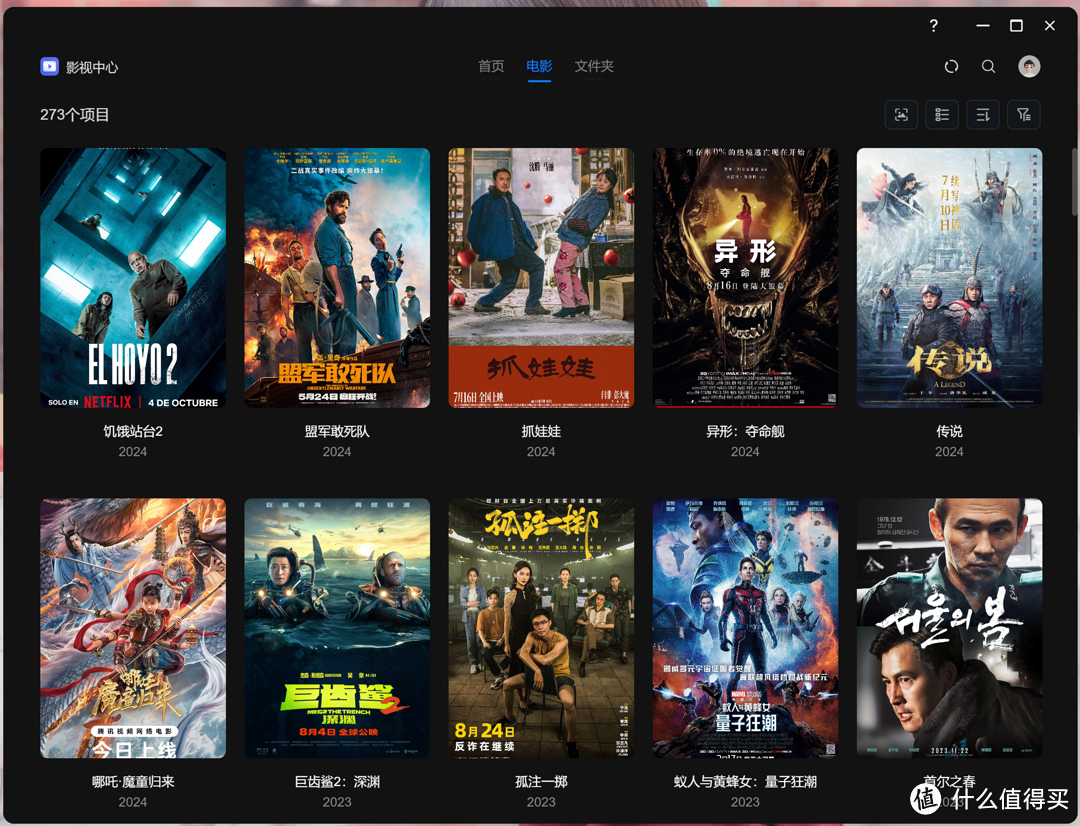Open the 首尔之春 movie poster
This screenshot has height=826, width=1080.
click(949, 628)
